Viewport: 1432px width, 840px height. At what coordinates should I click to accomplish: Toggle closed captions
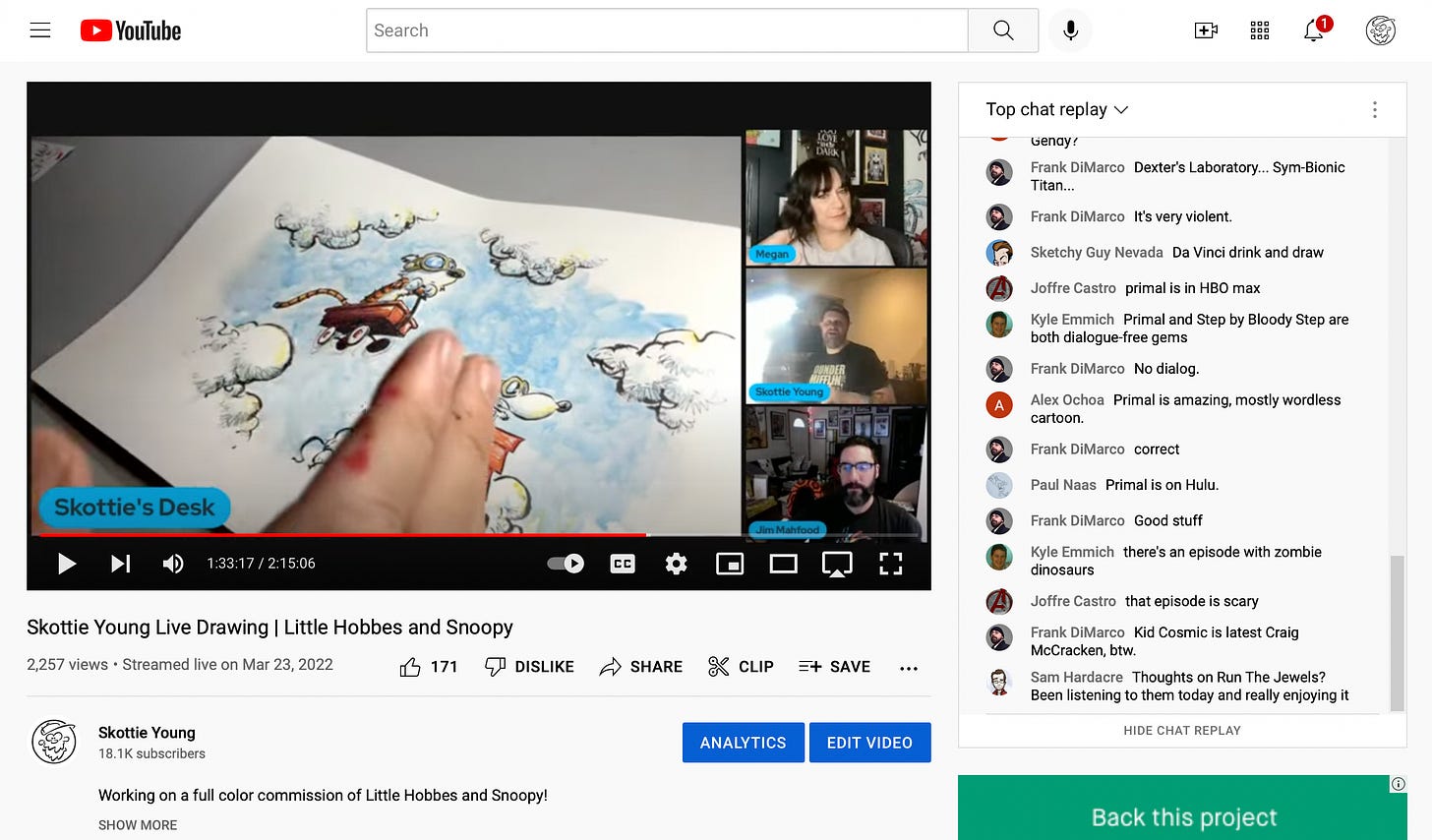click(x=623, y=564)
